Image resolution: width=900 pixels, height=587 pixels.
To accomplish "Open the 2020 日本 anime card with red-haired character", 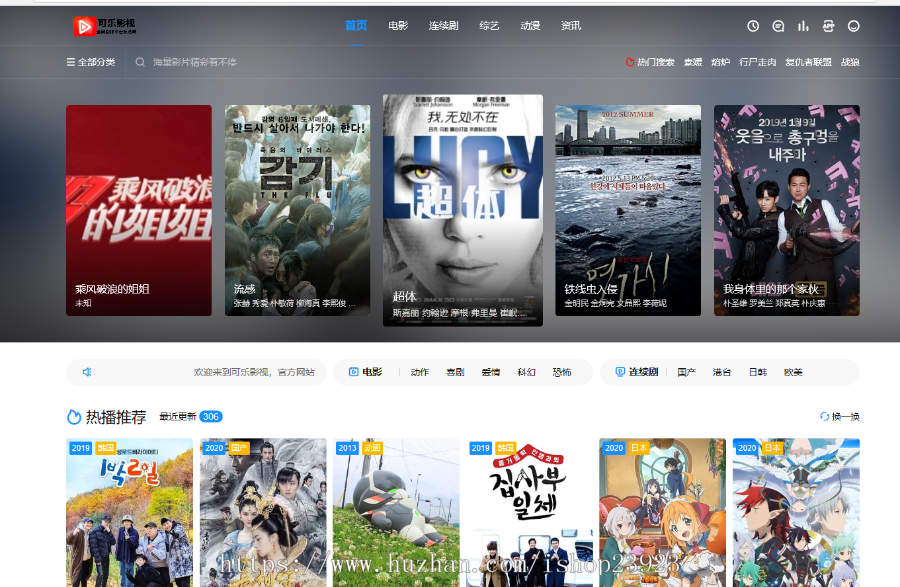I will (796, 513).
